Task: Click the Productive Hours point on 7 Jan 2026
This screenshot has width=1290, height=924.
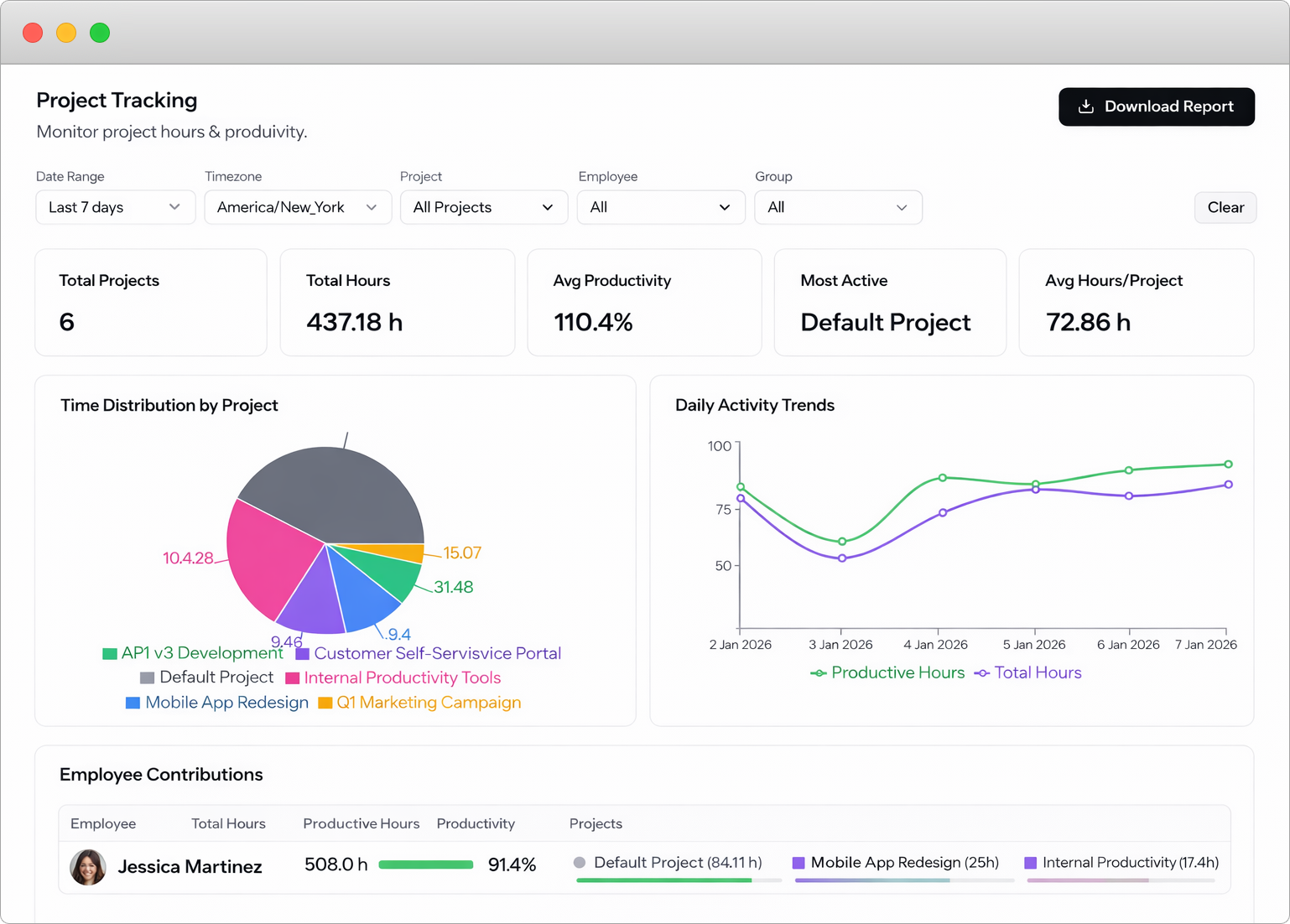Action: 1228,464
